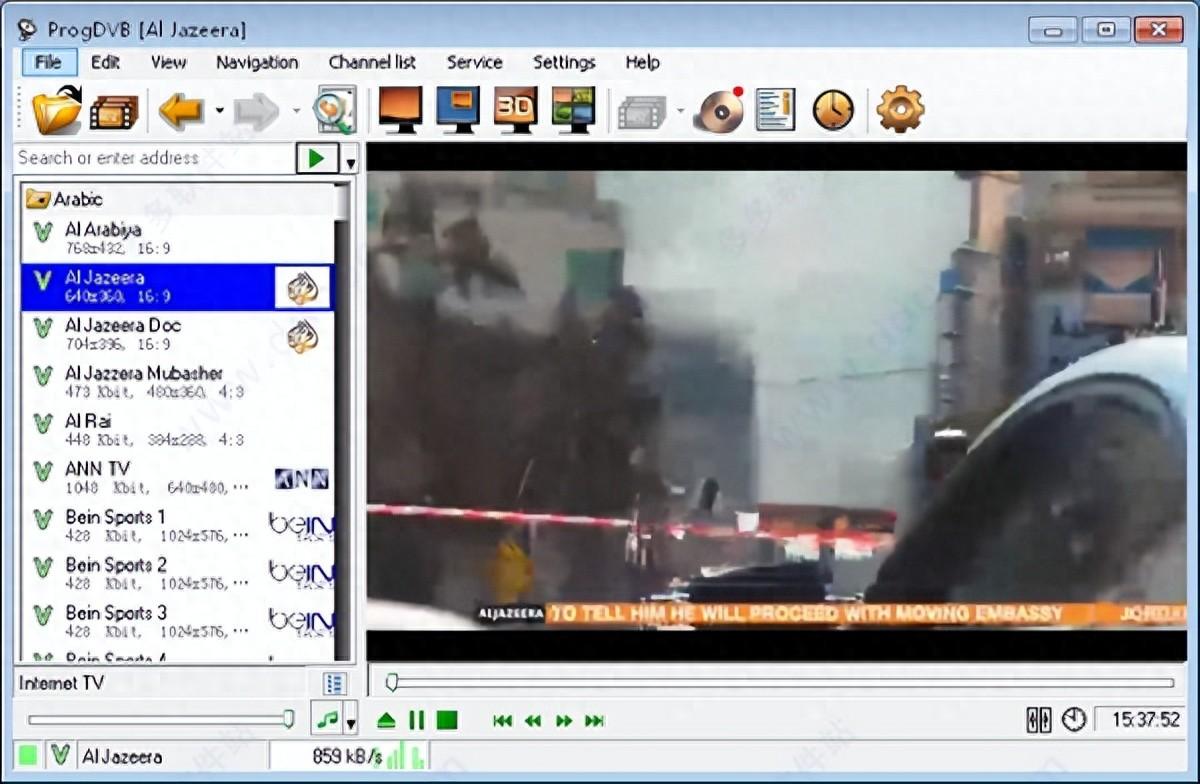The width and height of the screenshot is (1200, 784).
Task: Select the highlighted Al Jazeera channel
Action: pyautogui.click(x=178, y=286)
